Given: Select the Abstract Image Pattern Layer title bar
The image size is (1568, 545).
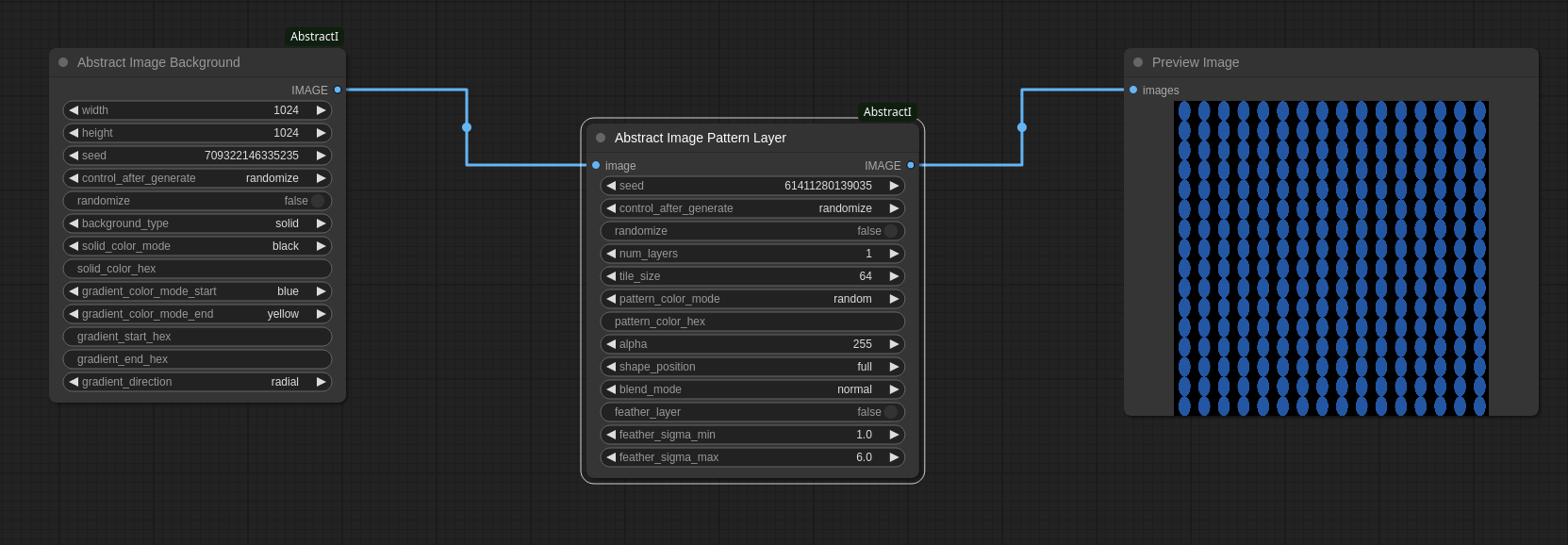Looking at the screenshot, I should point(752,138).
